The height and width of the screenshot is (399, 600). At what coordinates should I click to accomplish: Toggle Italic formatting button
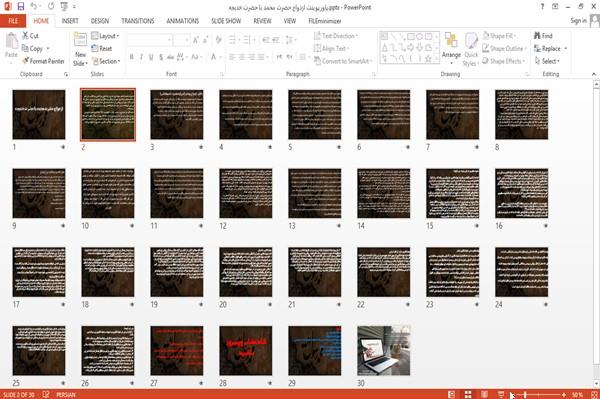(x=141, y=57)
